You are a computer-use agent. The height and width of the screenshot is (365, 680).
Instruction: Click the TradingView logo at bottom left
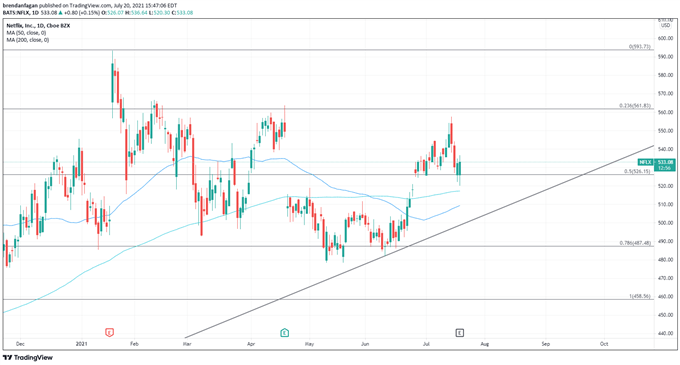(x=28, y=358)
